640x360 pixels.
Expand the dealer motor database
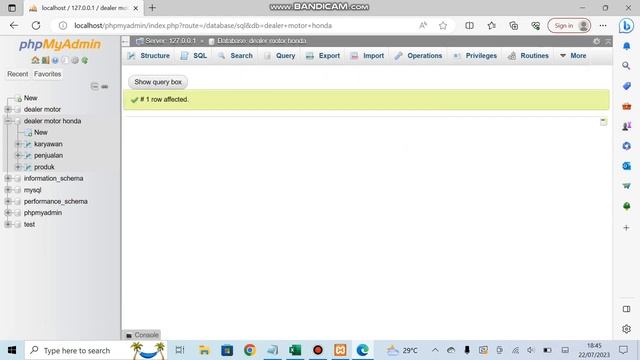pyautogui.click(x=8, y=109)
